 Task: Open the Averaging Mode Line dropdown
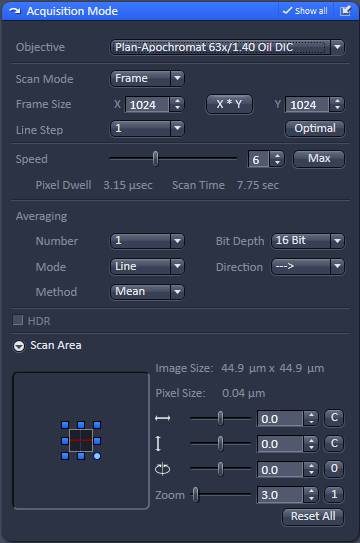point(147,266)
